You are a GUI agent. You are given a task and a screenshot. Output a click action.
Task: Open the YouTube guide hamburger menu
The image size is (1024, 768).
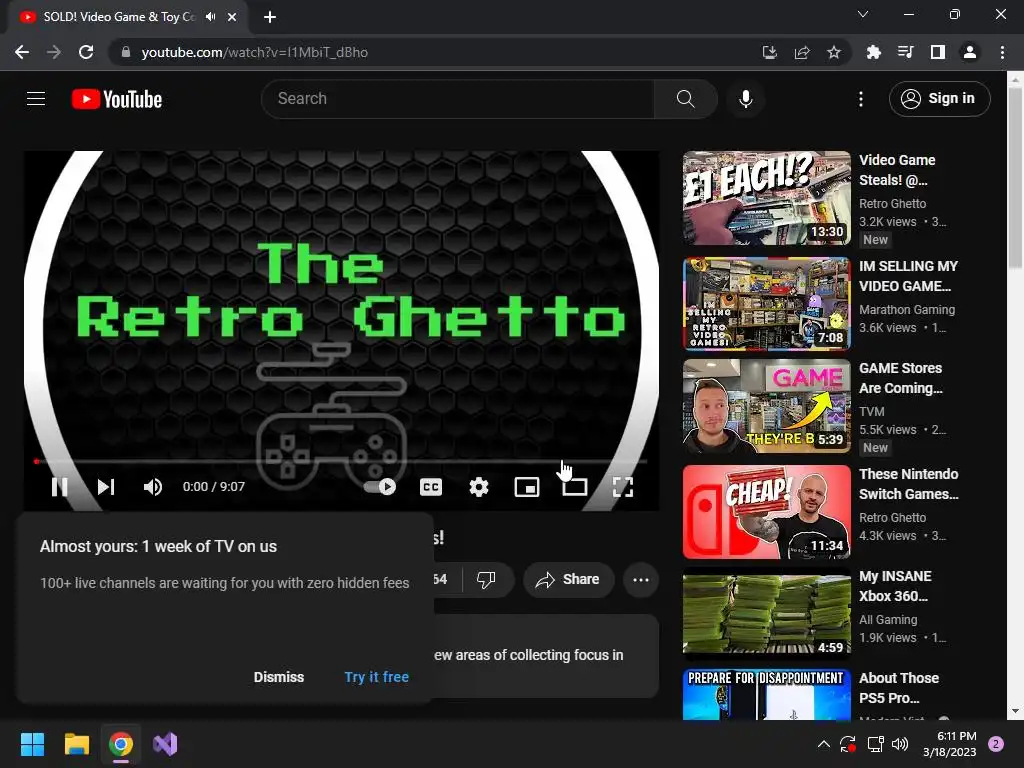coord(36,99)
